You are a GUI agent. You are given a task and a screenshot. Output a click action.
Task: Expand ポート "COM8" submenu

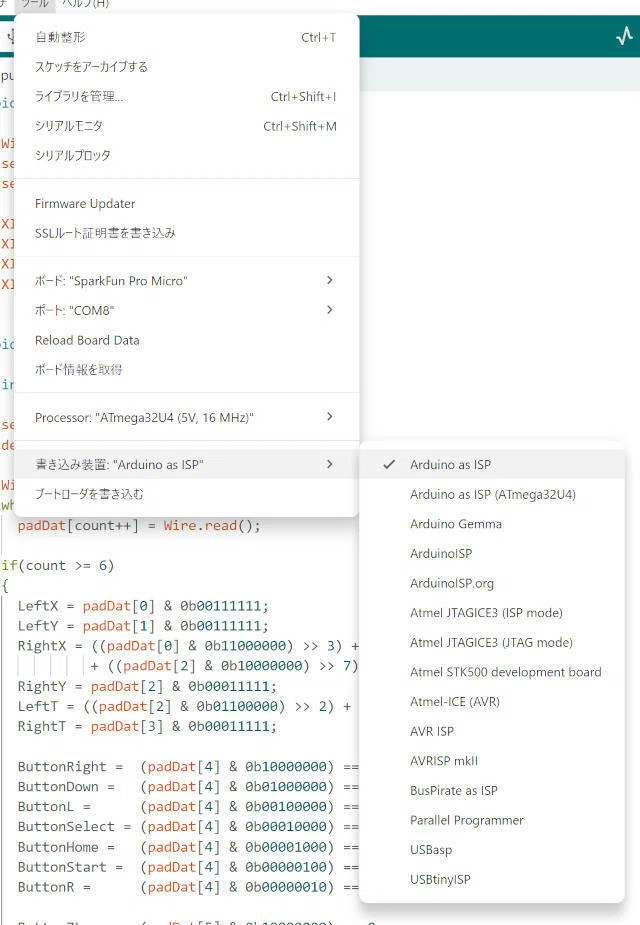tap(186, 310)
